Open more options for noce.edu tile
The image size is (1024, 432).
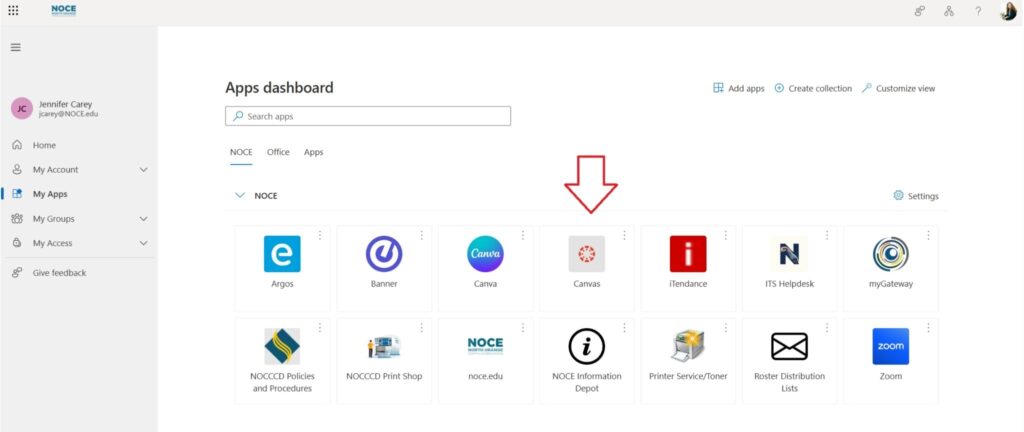(x=522, y=328)
